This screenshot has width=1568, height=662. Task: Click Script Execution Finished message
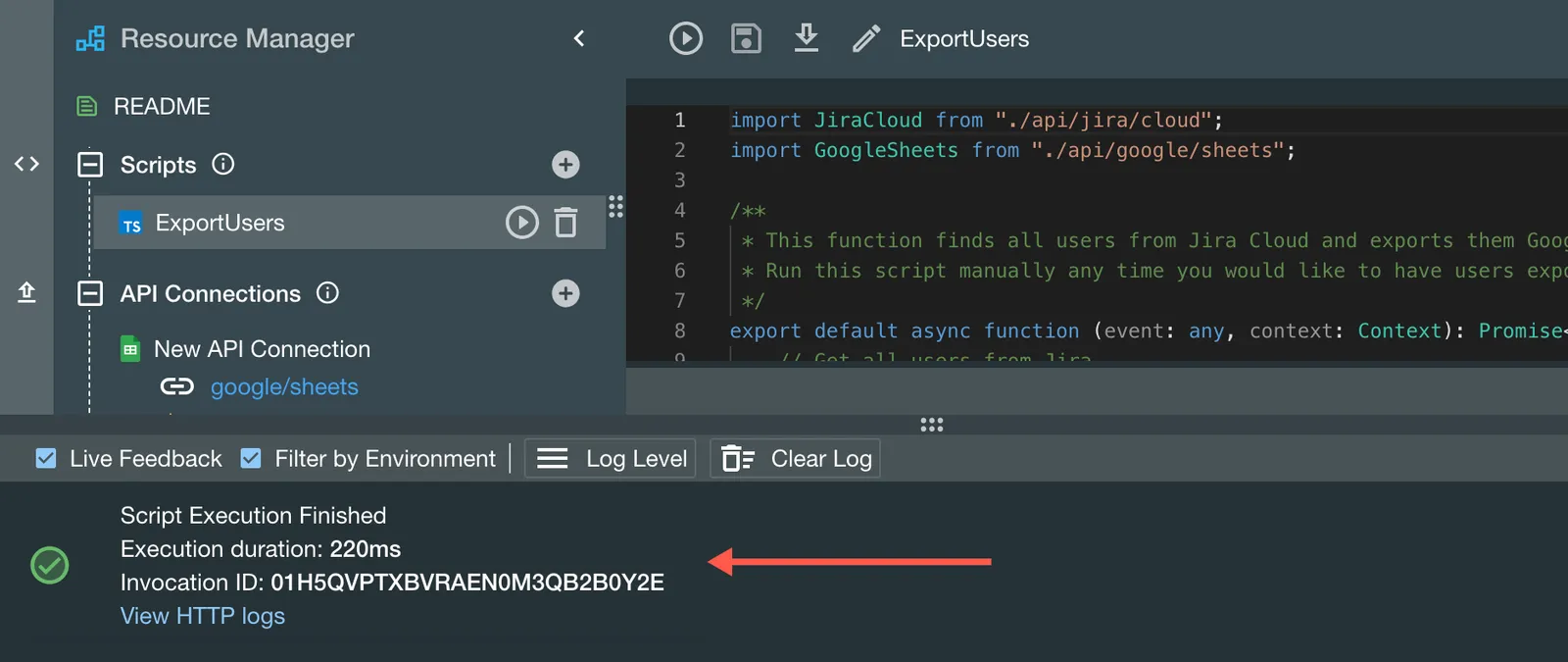pos(253,516)
